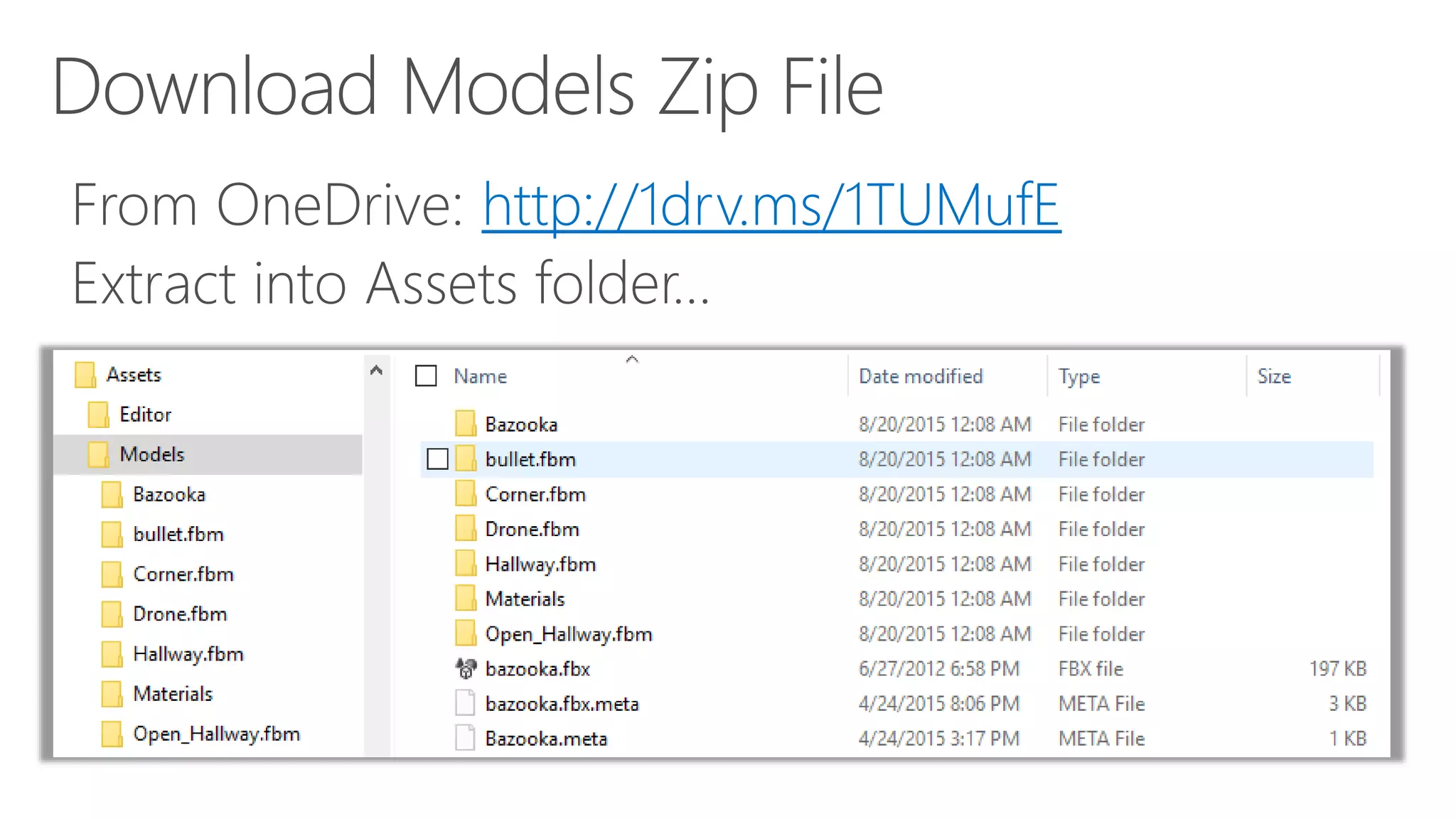Click the bazooka.fbx model file icon
This screenshot has height=819, width=1456.
point(466,668)
